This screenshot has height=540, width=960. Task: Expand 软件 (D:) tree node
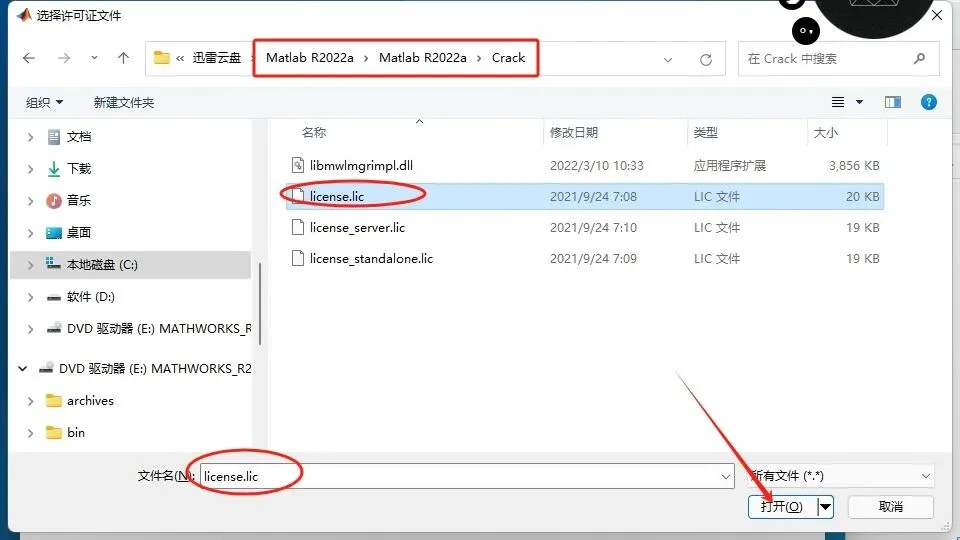point(30,298)
